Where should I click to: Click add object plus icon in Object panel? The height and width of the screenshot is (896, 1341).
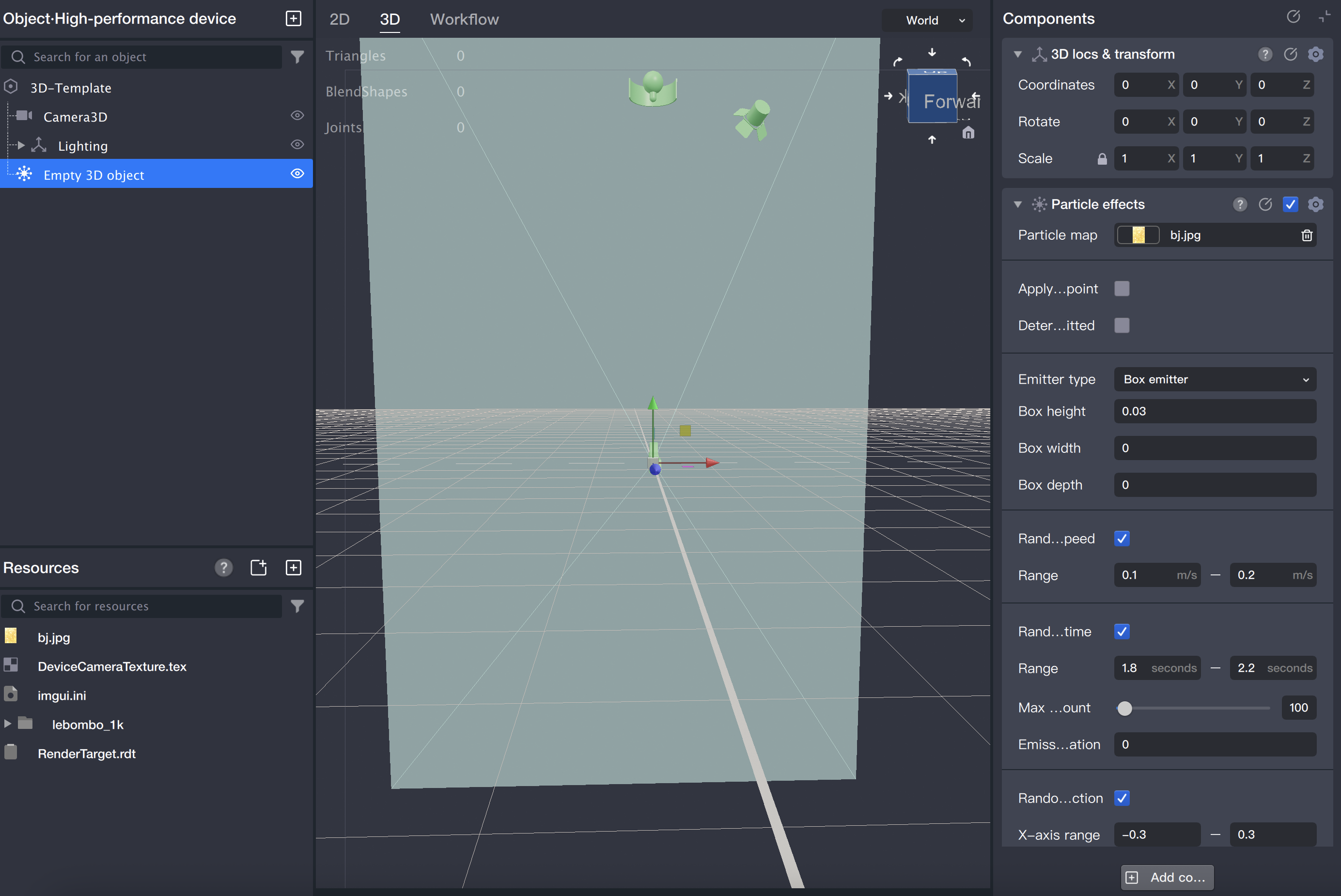tap(293, 18)
